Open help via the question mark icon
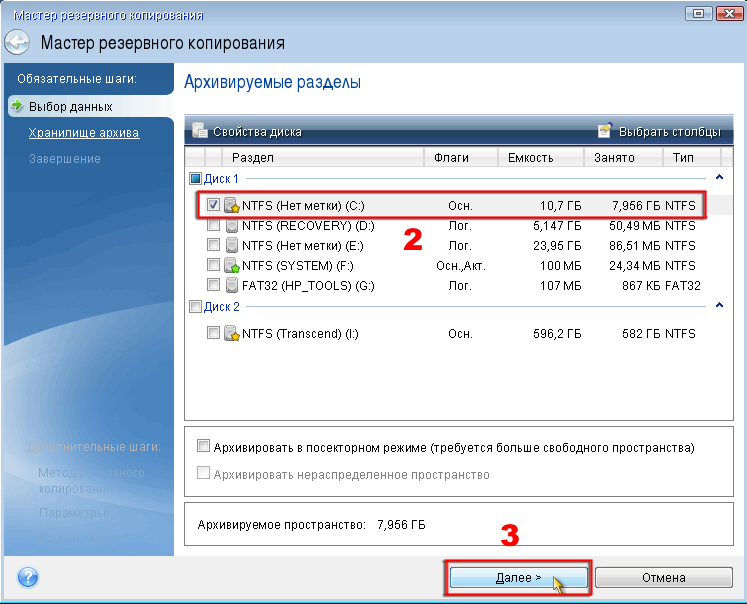This screenshot has width=747, height=604. tap(28, 577)
